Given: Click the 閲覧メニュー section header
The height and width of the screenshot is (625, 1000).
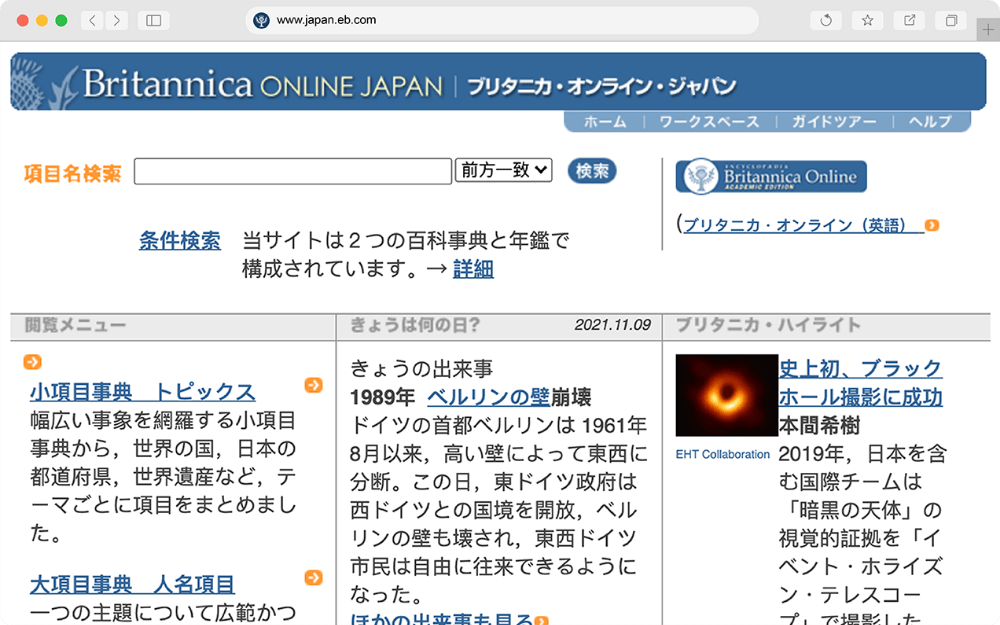Looking at the screenshot, I should [x=75, y=325].
